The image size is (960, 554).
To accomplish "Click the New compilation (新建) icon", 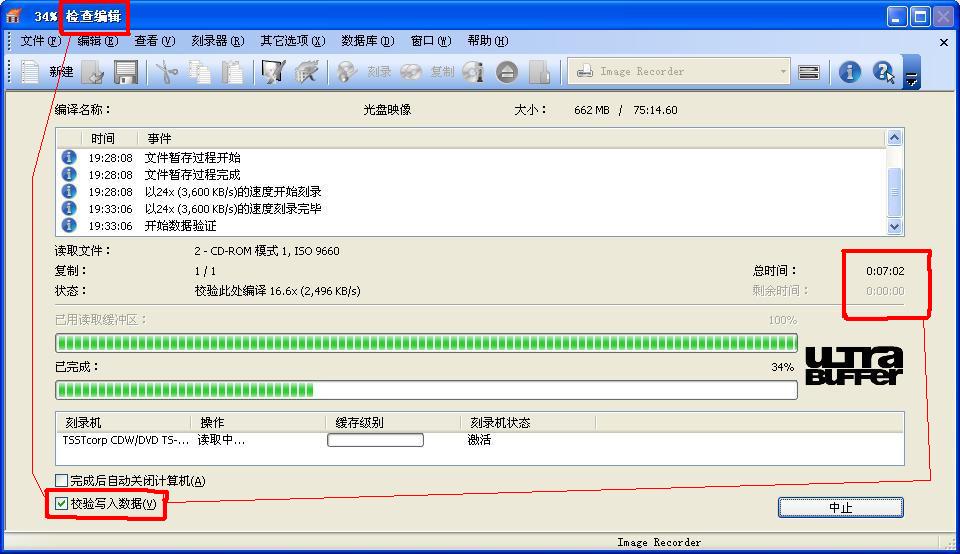I will (31, 72).
